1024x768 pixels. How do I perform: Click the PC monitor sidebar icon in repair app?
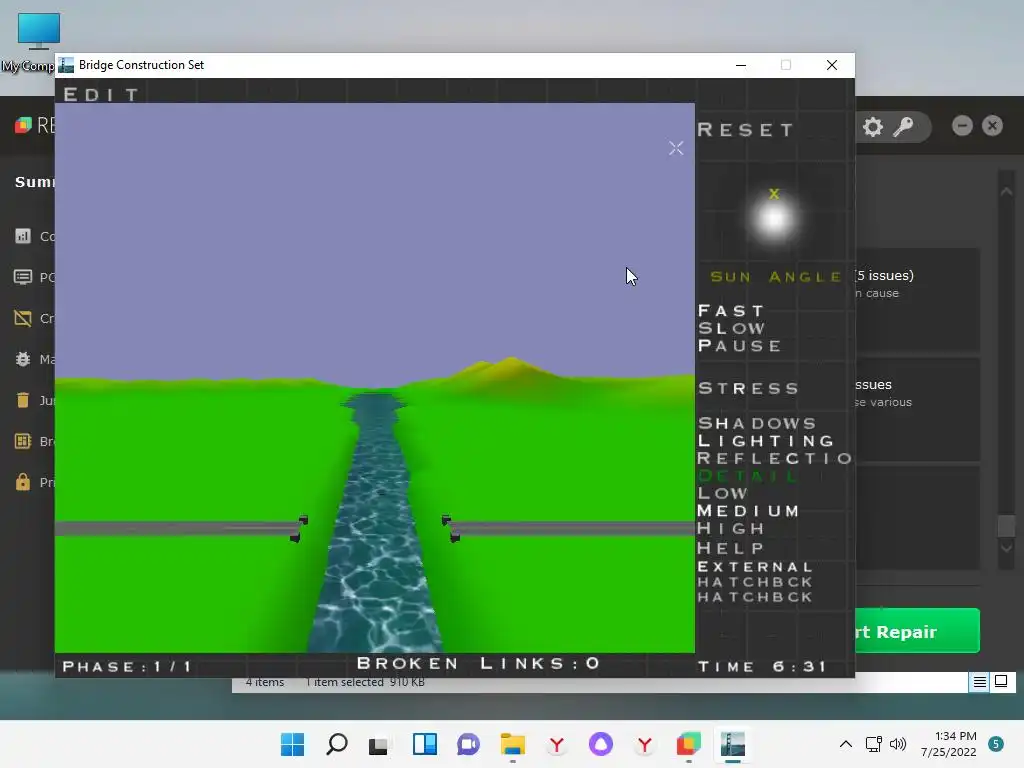23,277
